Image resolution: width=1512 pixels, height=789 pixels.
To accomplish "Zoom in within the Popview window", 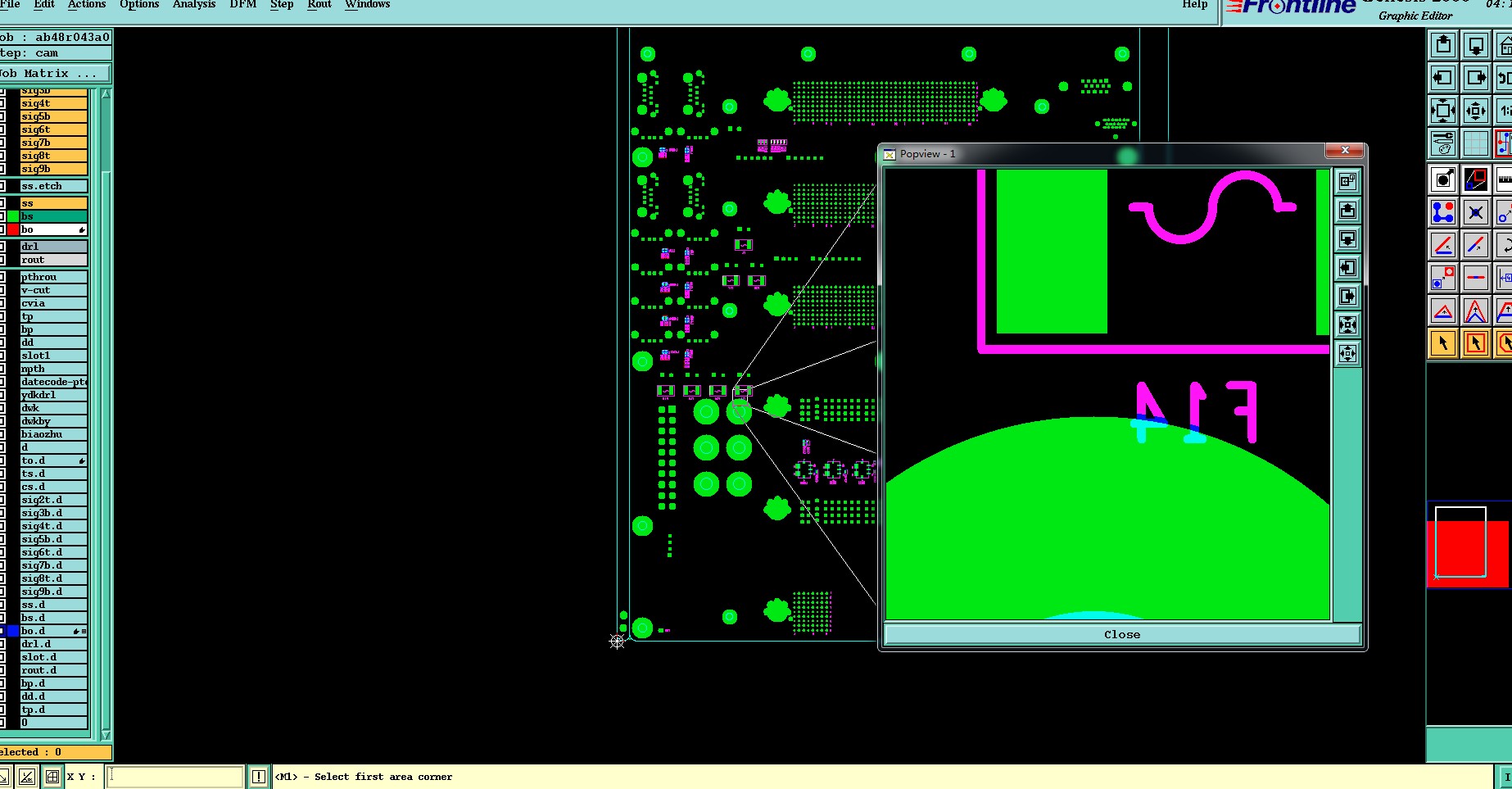I will point(1347,324).
